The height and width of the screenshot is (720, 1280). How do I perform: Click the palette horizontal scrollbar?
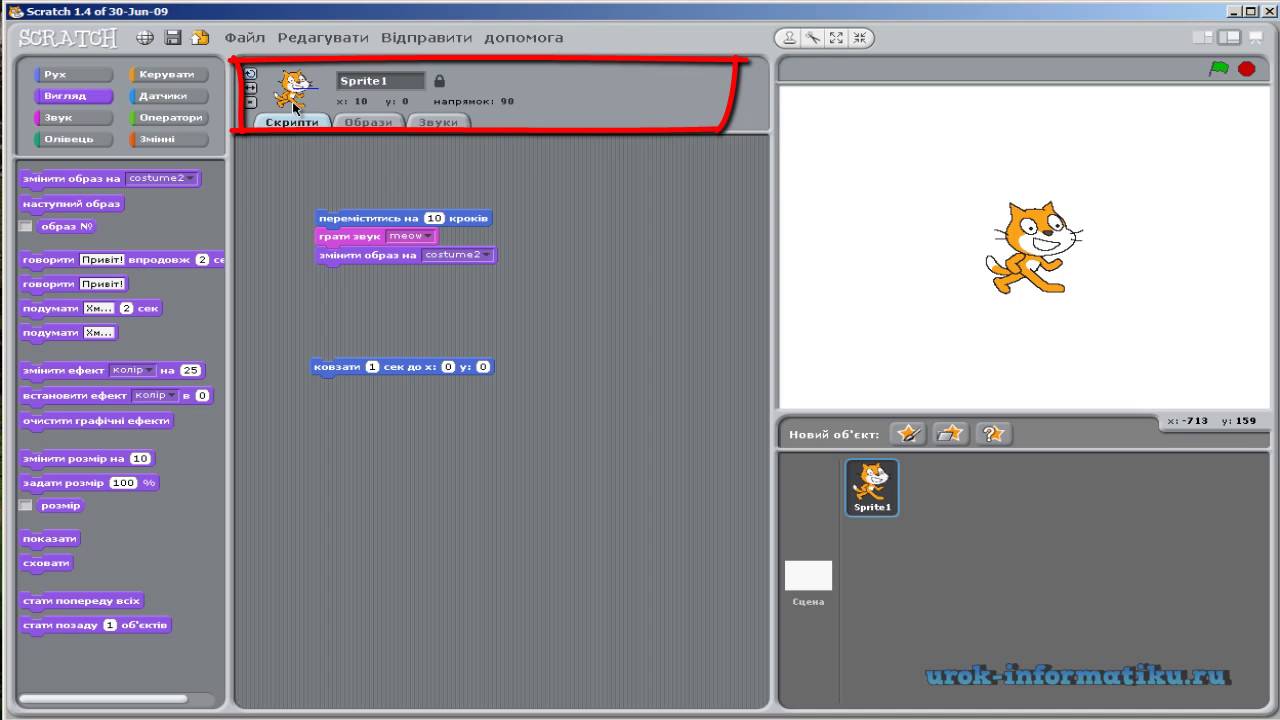click(103, 699)
